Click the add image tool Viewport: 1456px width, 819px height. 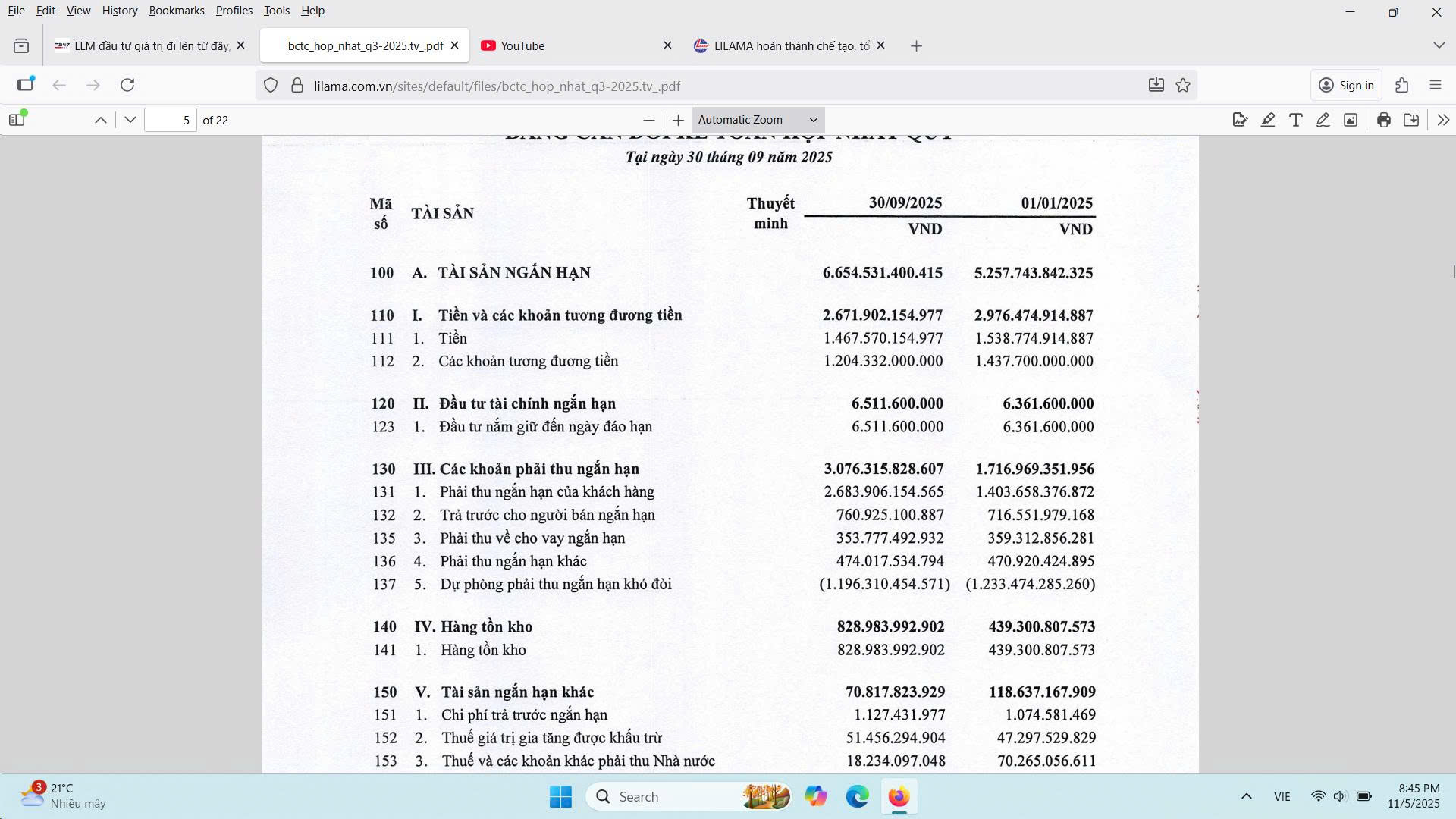pos(1351,120)
